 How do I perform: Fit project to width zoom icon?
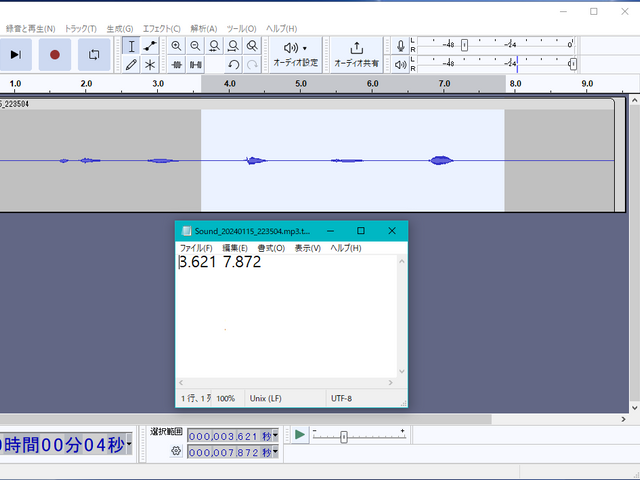[x=233, y=46]
